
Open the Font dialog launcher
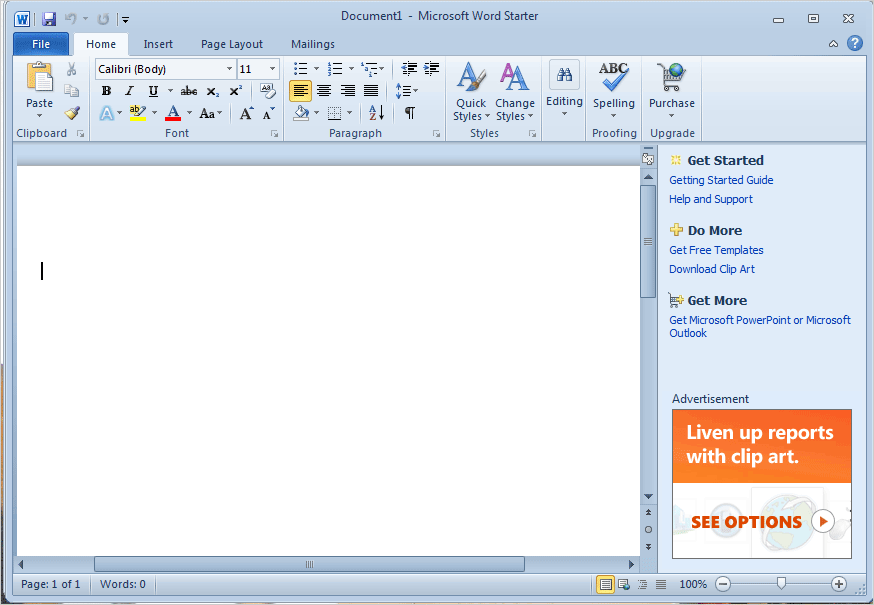point(274,134)
